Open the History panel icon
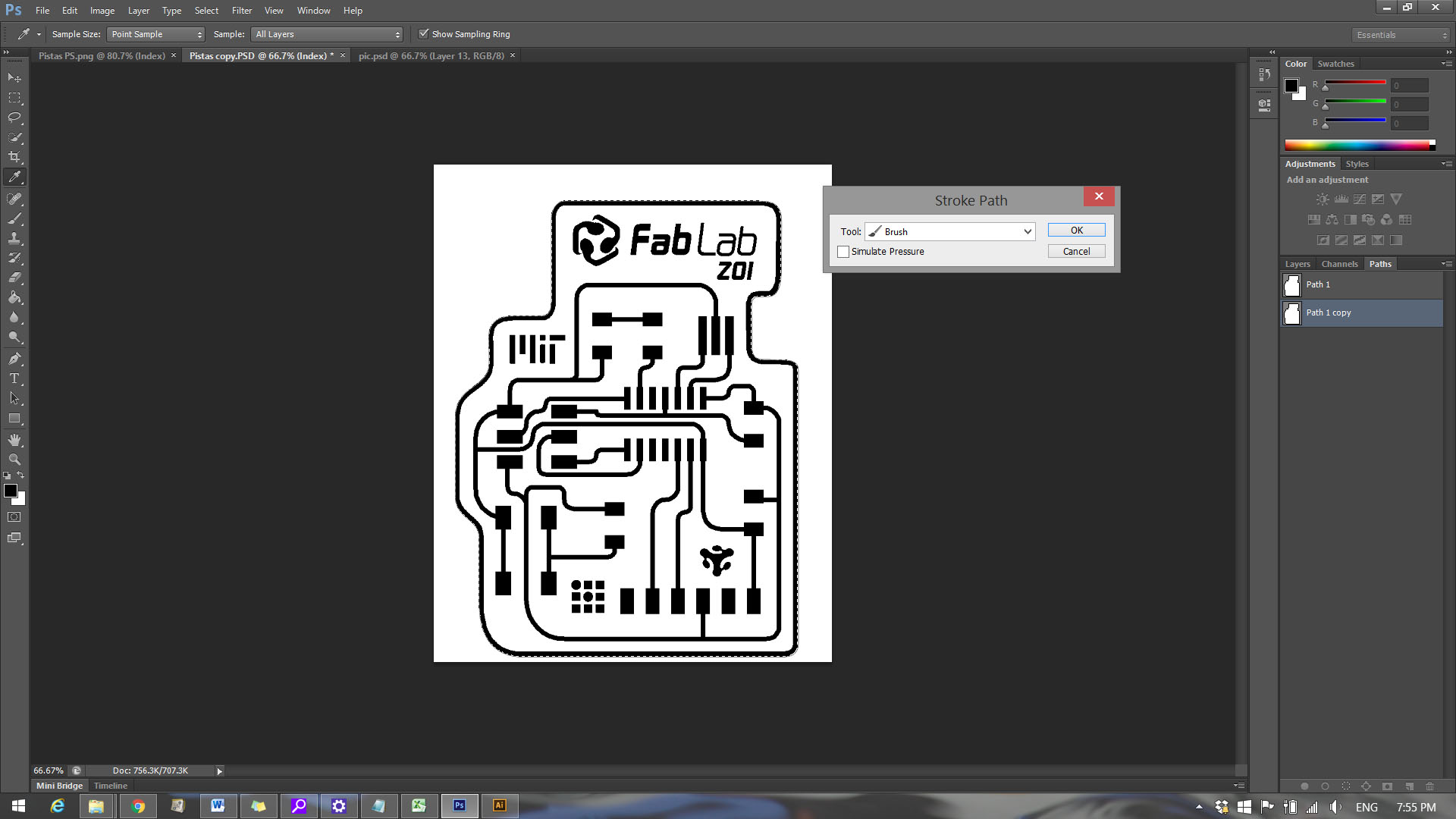Screen dimensions: 1456x819 click(x=1264, y=74)
